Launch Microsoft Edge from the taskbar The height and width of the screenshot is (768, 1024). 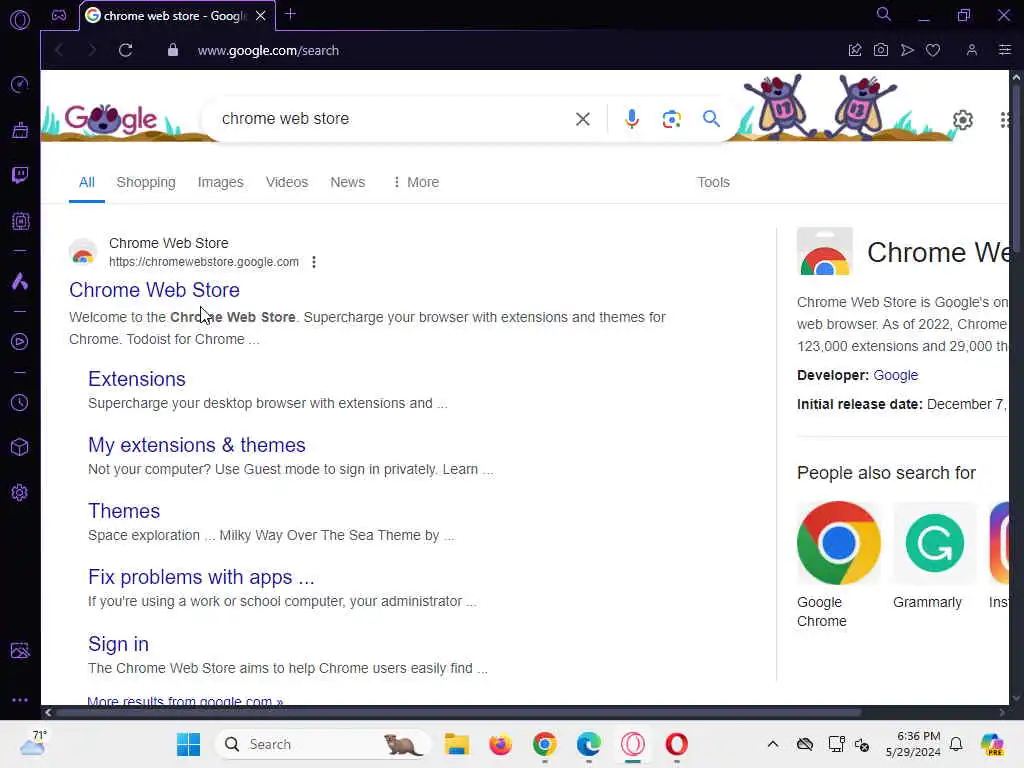click(x=588, y=744)
